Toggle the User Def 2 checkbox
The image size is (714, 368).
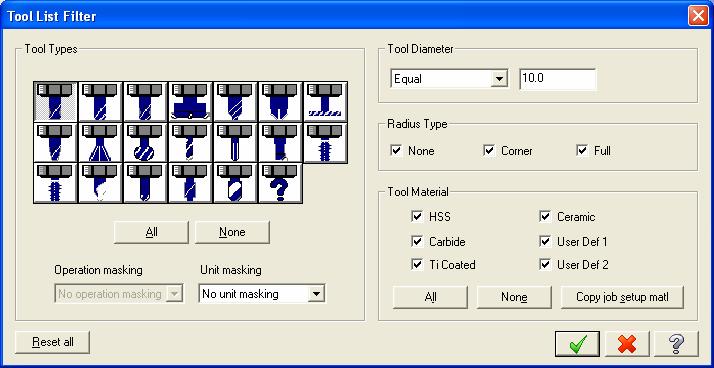click(x=545, y=264)
